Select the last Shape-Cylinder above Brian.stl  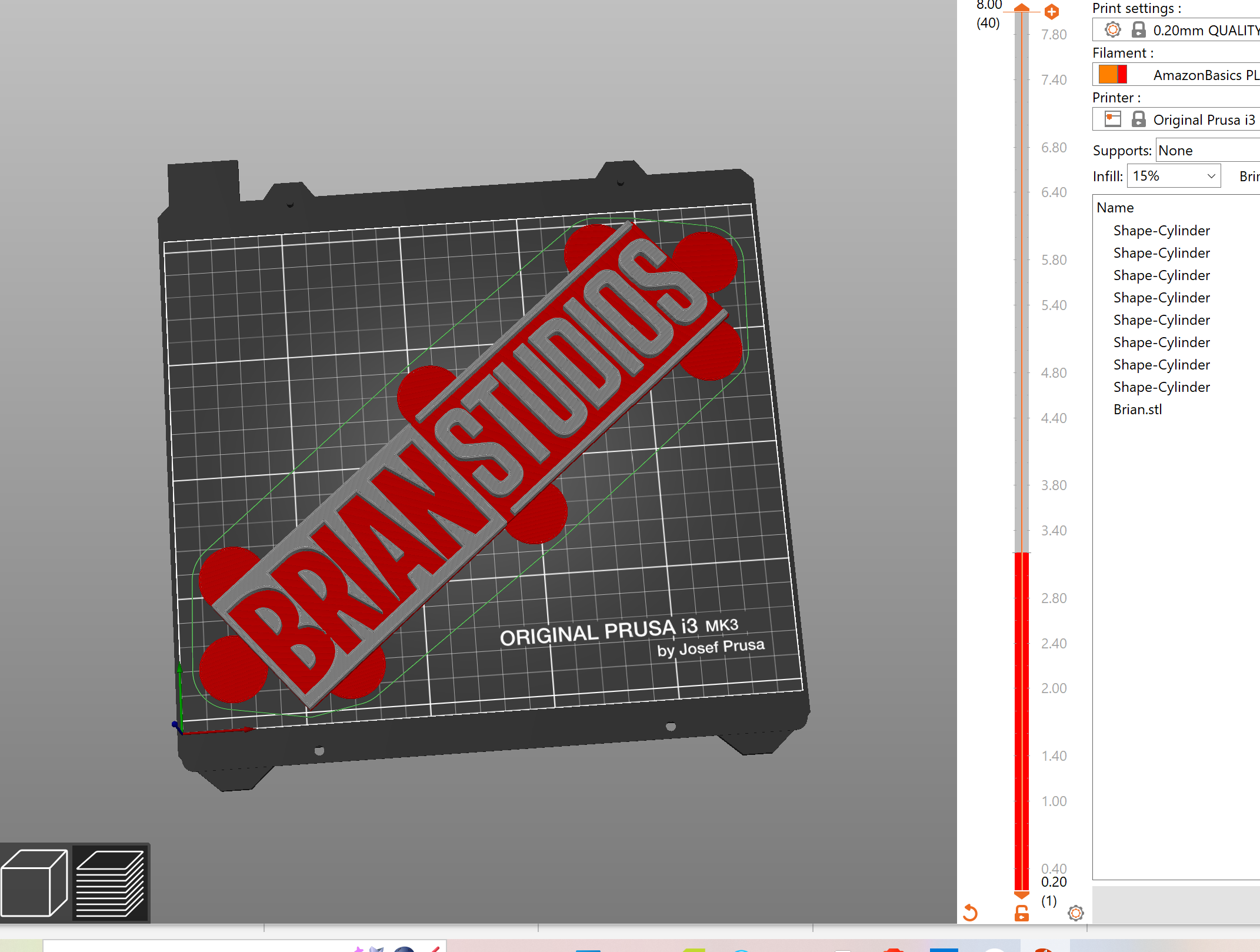[1162, 387]
